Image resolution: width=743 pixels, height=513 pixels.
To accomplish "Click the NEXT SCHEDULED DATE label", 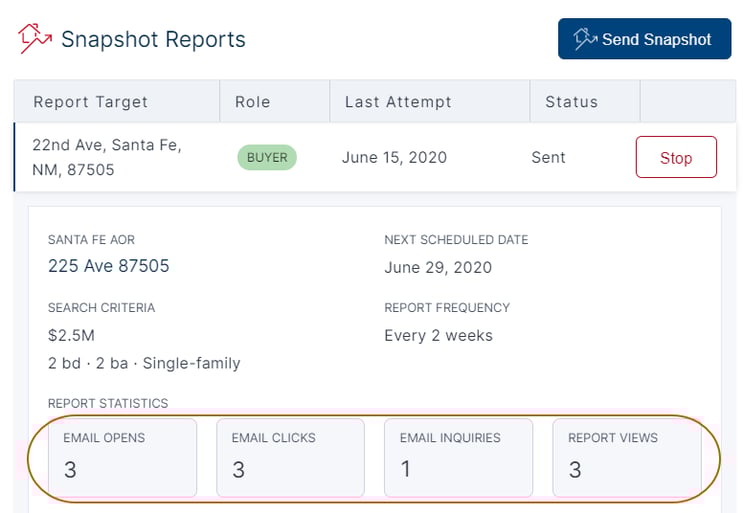I will [456, 240].
